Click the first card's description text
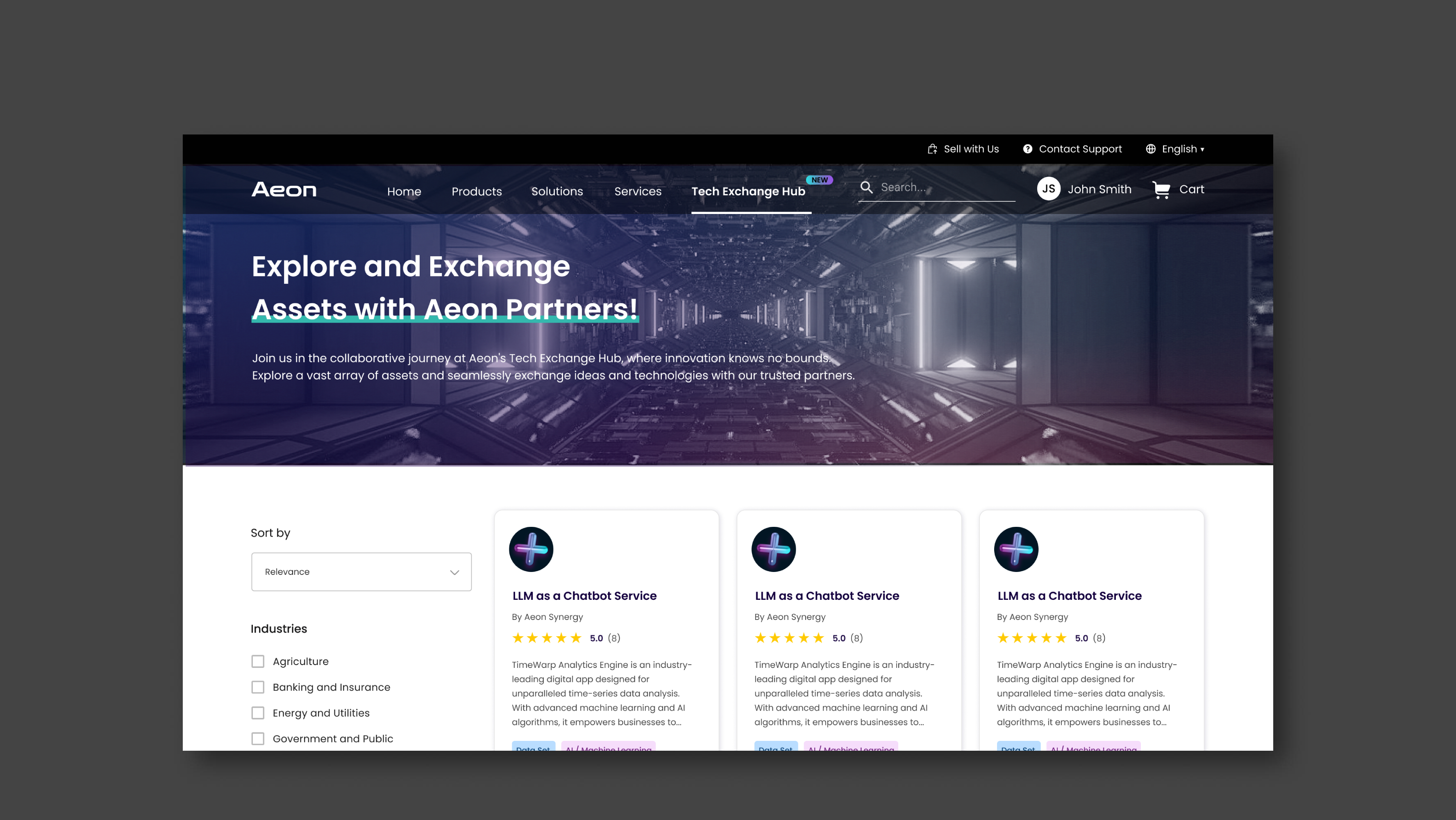The height and width of the screenshot is (820, 1456). 602,693
